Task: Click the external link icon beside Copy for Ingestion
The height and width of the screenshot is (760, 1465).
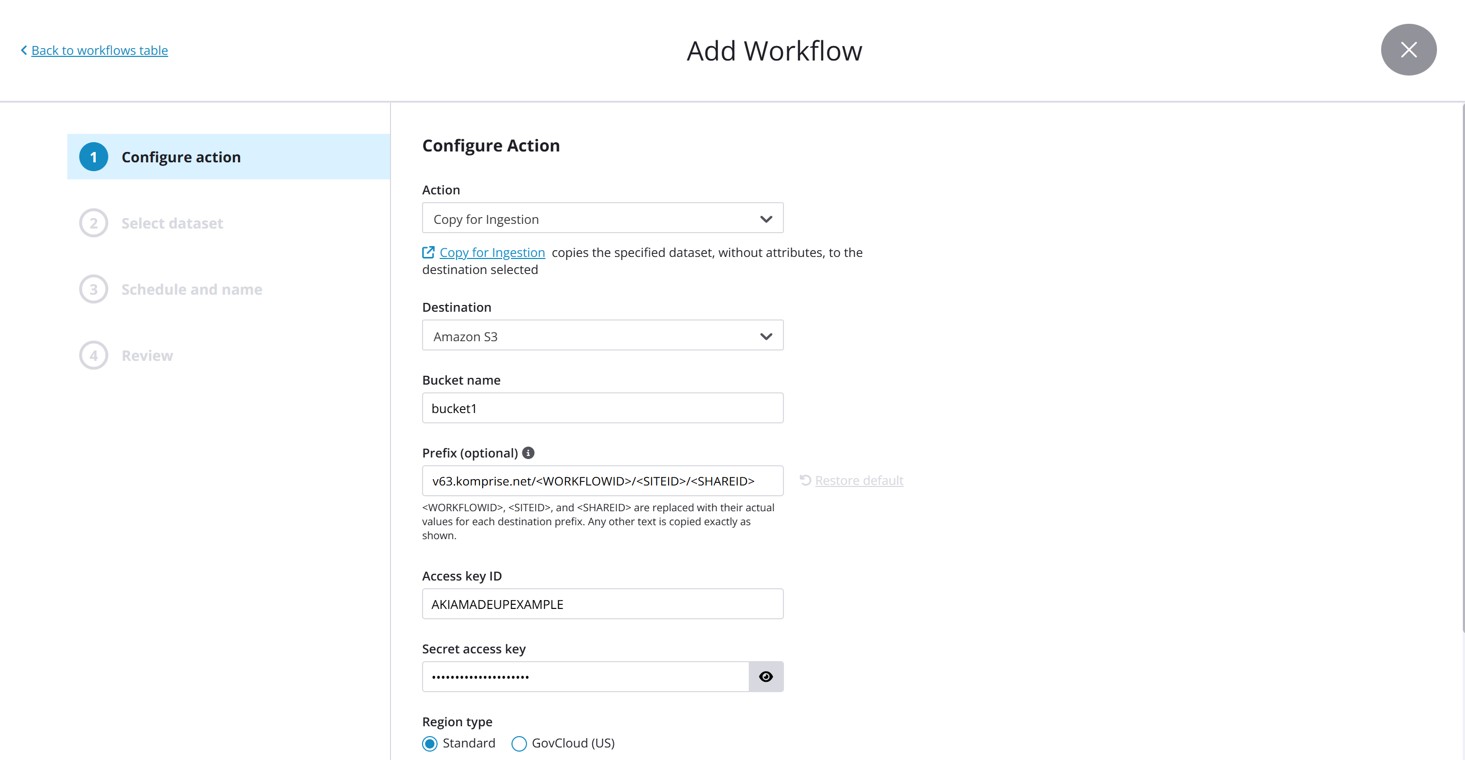Action: coord(428,253)
